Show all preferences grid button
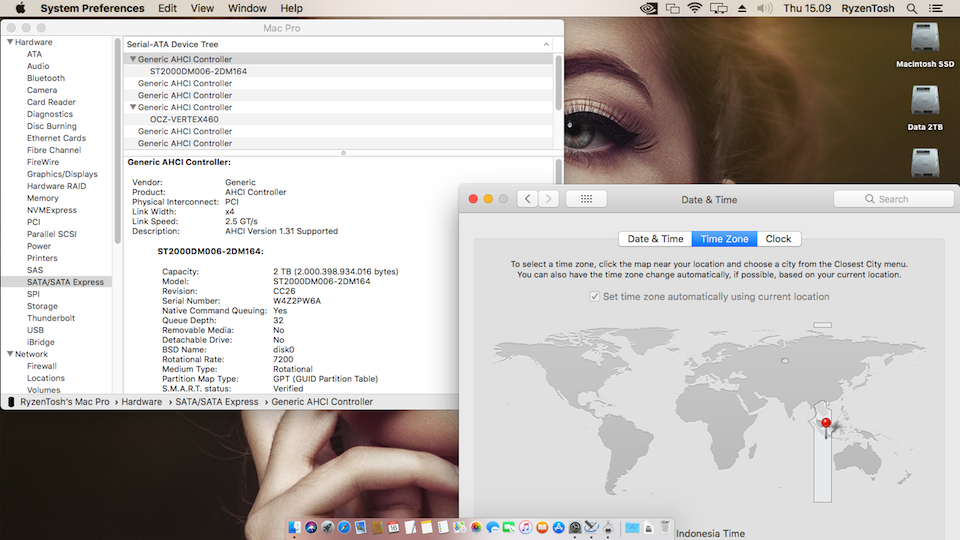The width and height of the screenshot is (960, 540). (586, 199)
